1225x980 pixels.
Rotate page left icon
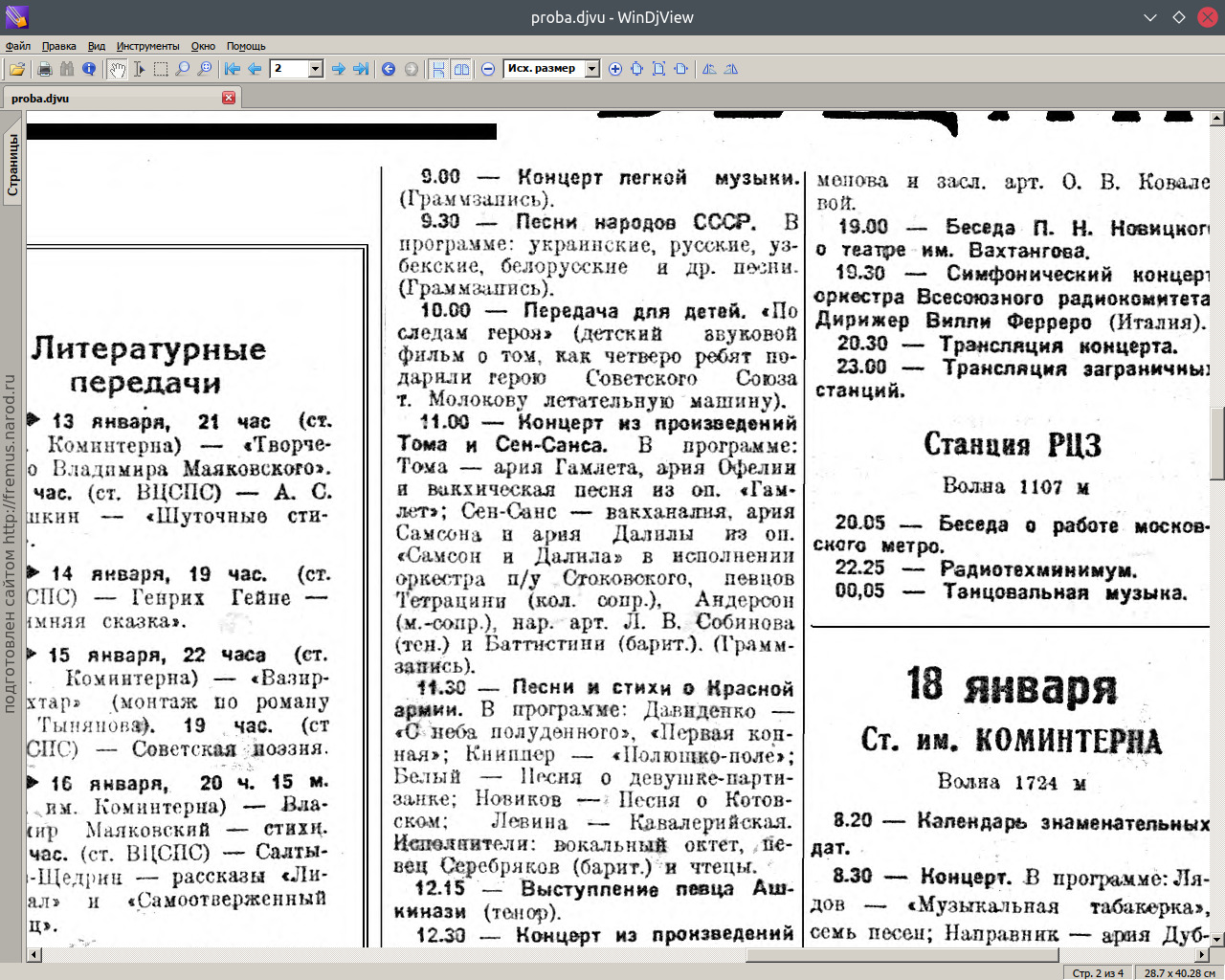click(x=709, y=69)
